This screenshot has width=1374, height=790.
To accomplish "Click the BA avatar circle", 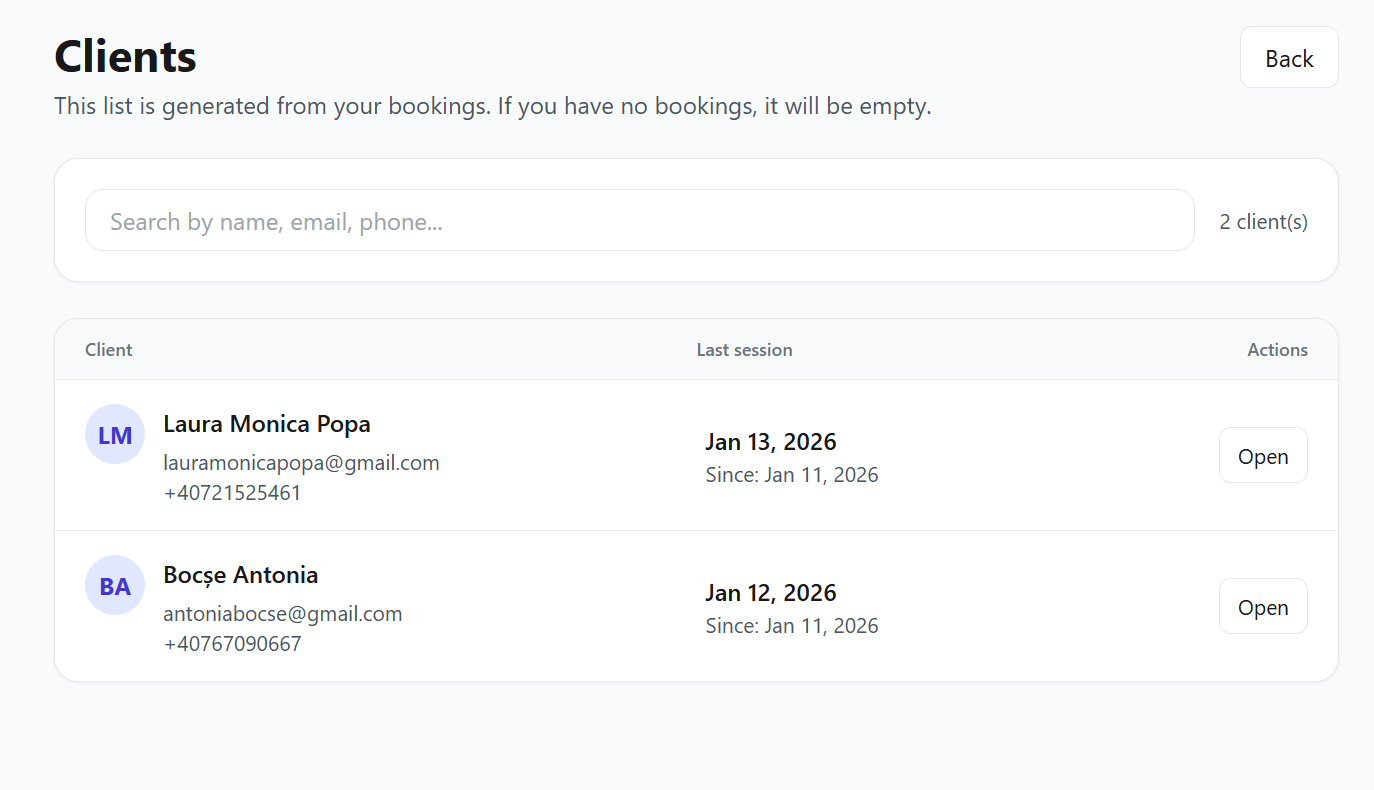I will pyautogui.click(x=115, y=586).
